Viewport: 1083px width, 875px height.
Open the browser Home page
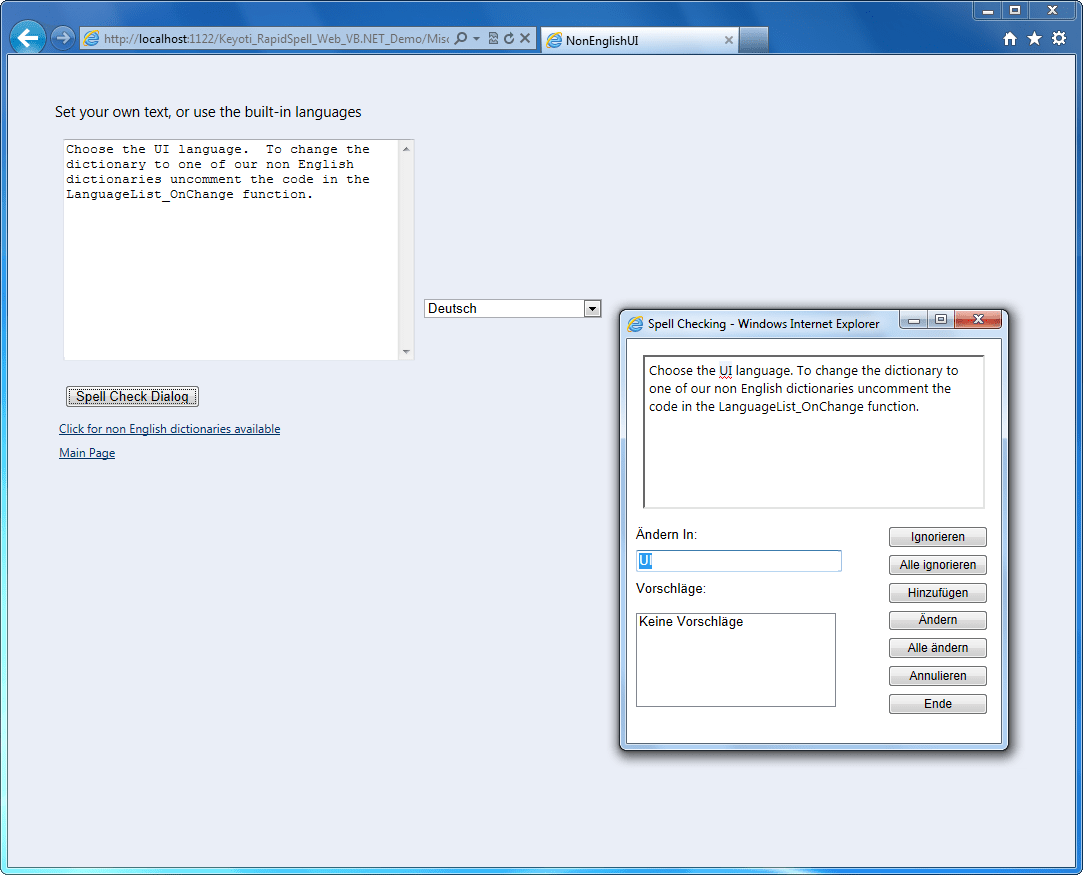1010,37
